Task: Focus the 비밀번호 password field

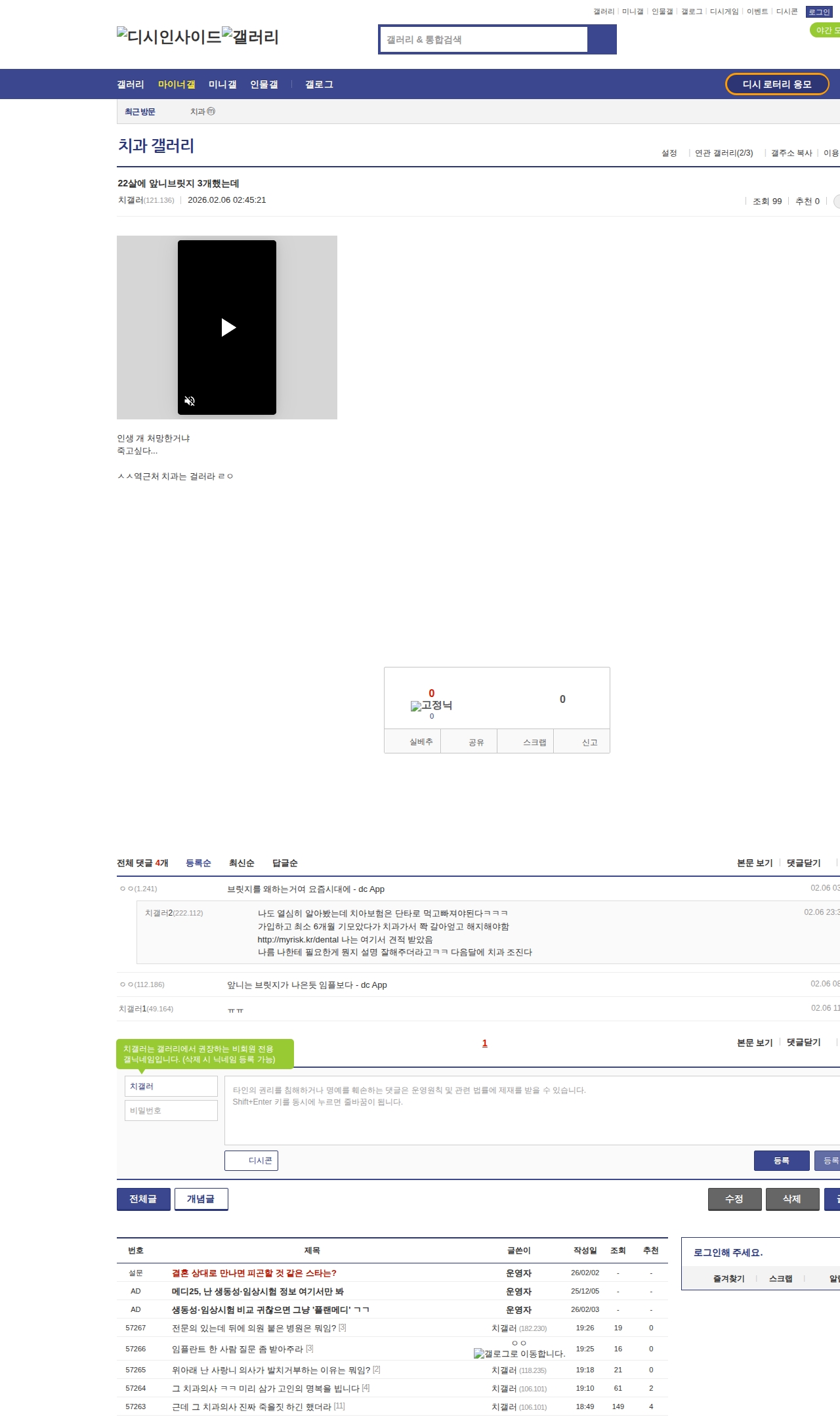Action: coord(171,1110)
